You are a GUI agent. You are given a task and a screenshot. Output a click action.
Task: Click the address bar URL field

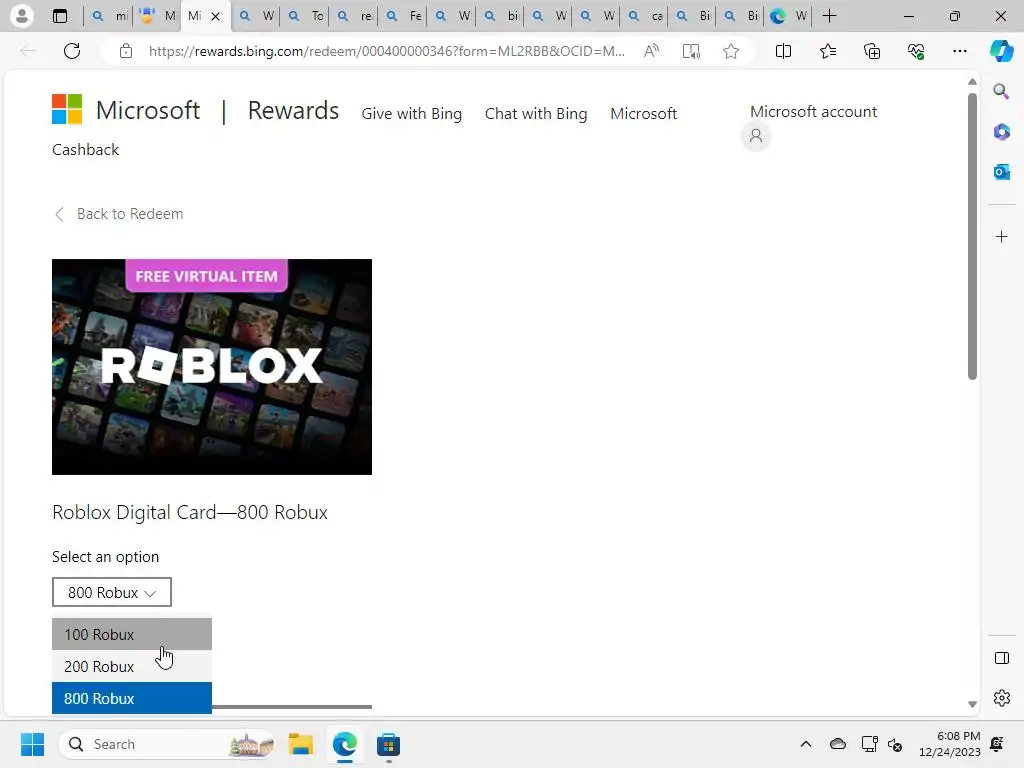click(x=387, y=51)
